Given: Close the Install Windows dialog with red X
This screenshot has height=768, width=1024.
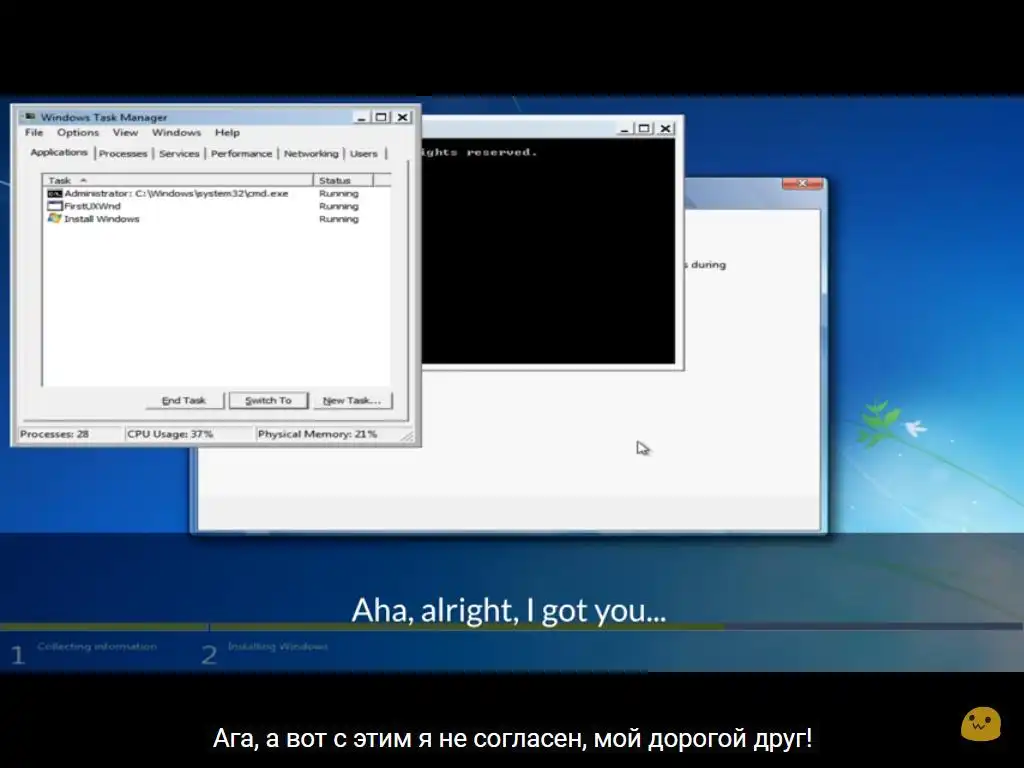Looking at the screenshot, I should click(803, 184).
